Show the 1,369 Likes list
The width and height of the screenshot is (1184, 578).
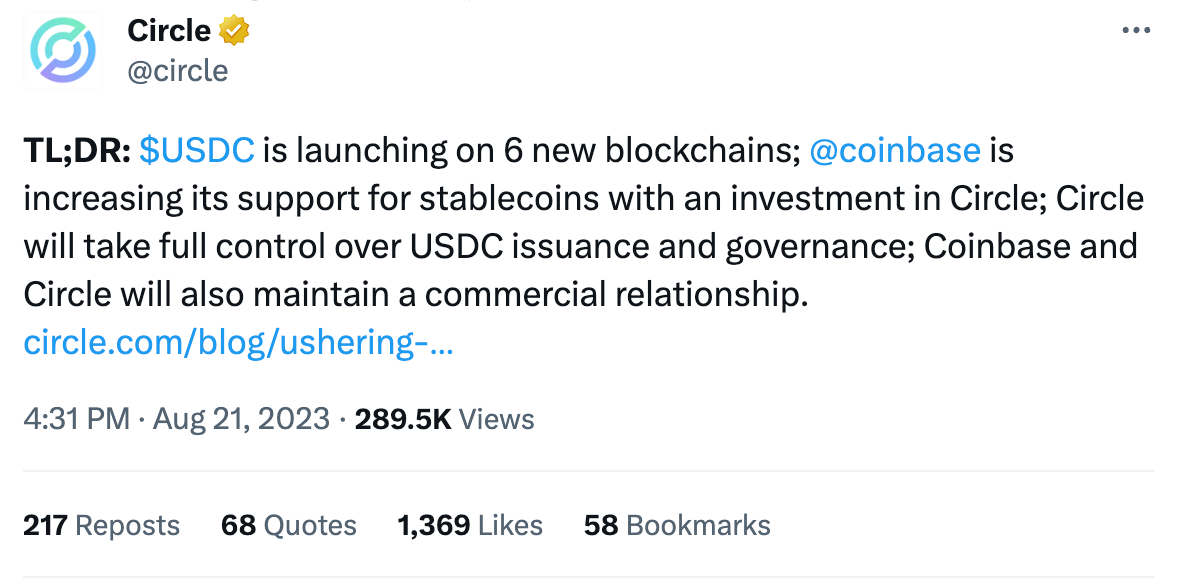pyautogui.click(x=470, y=525)
